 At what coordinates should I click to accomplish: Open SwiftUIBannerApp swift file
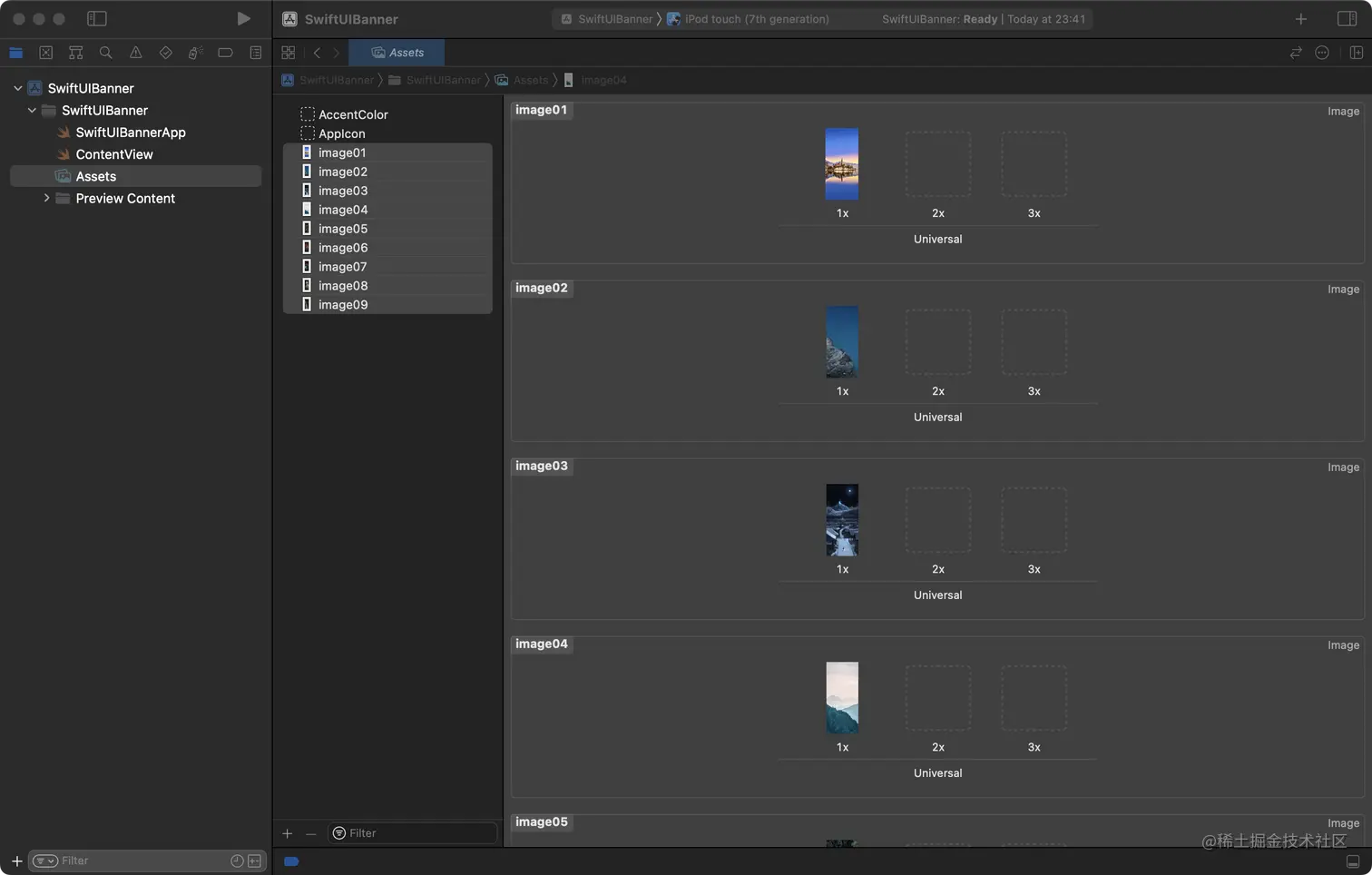131,132
